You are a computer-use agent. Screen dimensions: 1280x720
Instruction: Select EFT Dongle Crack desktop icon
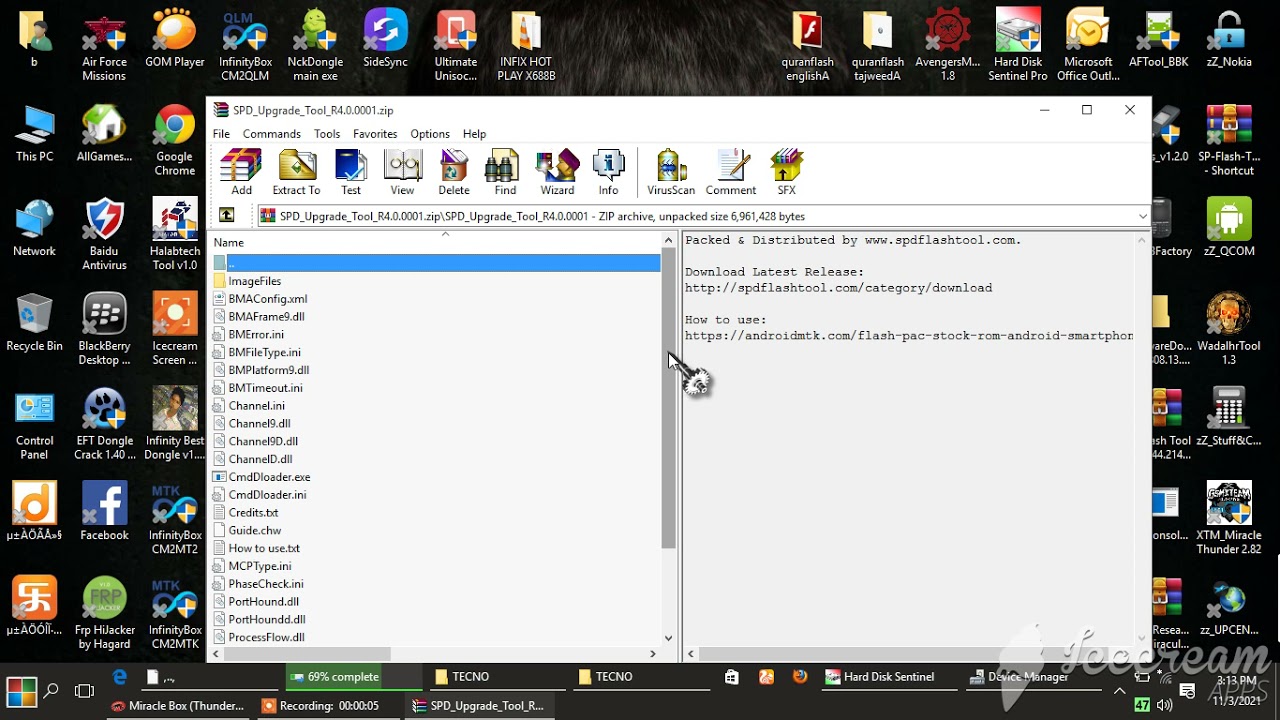click(104, 424)
